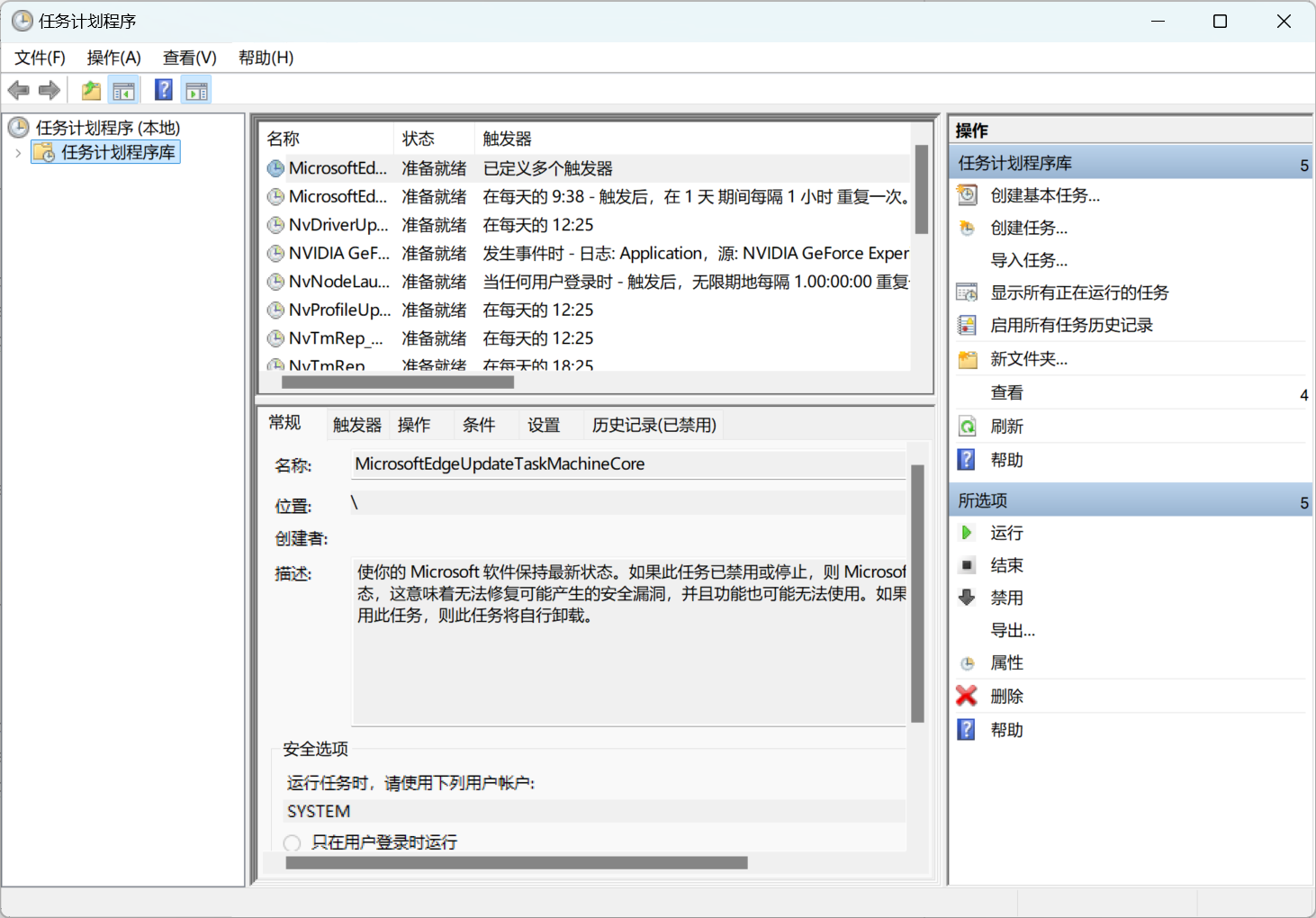The width and height of the screenshot is (1316, 918).
Task: Click 创建基本任务... action text
Action: 1045,195
